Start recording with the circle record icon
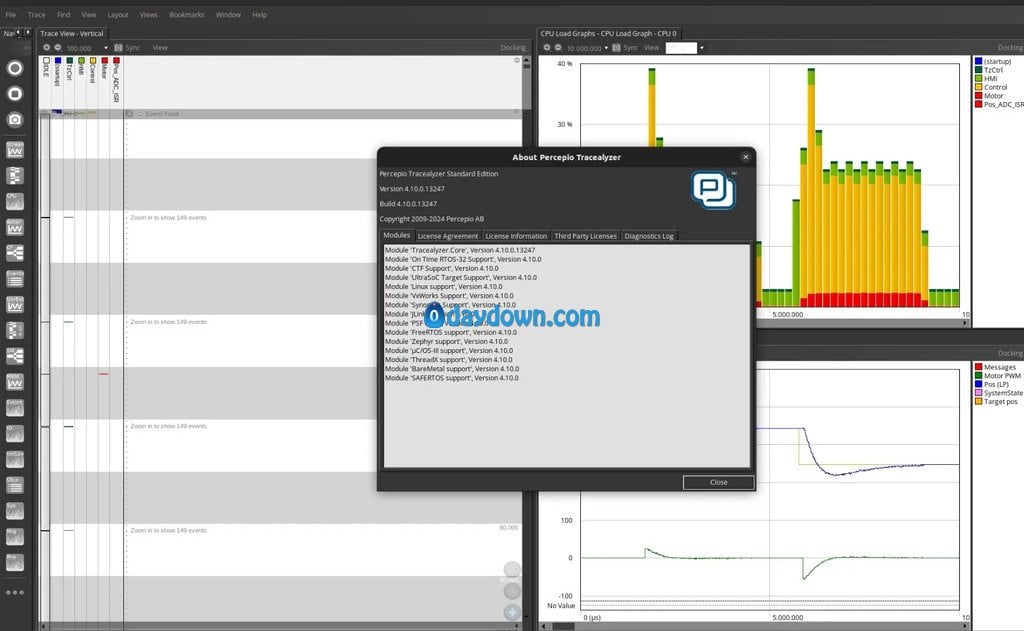1024x631 pixels. 14,68
